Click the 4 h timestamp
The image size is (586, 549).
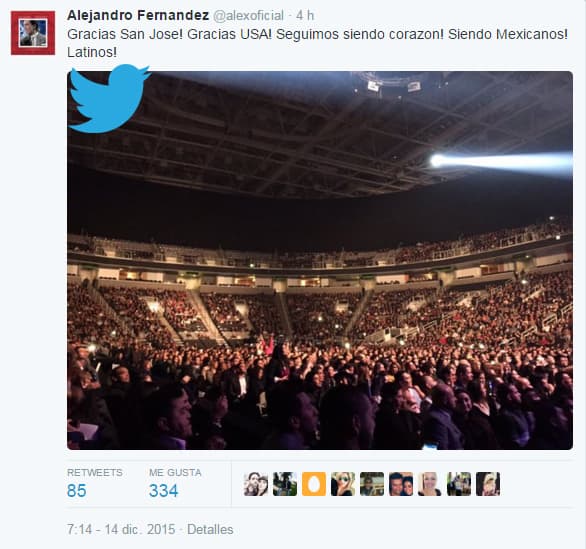coord(305,15)
